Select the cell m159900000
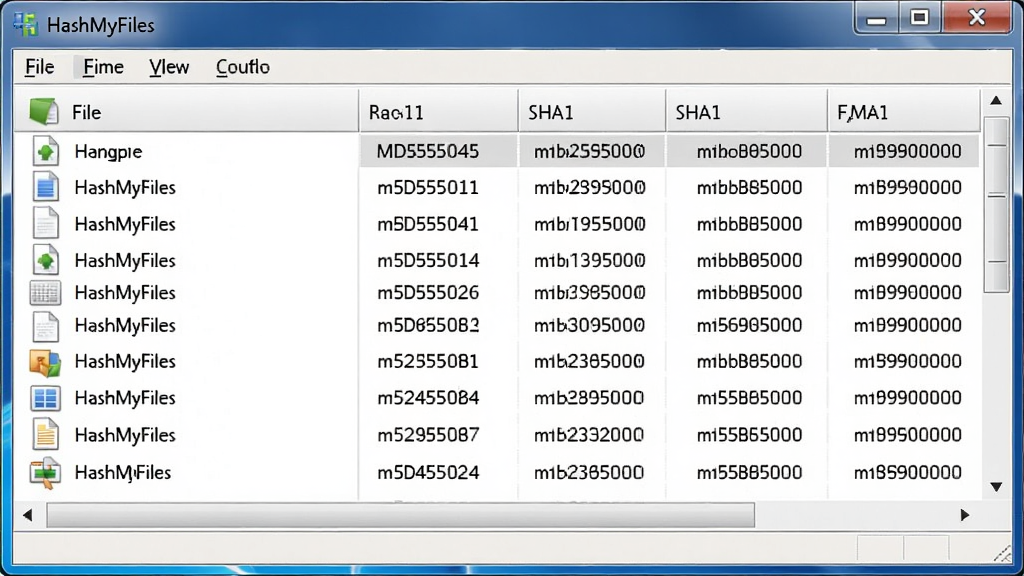Viewport: 1024px width, 576px height. 907,361
